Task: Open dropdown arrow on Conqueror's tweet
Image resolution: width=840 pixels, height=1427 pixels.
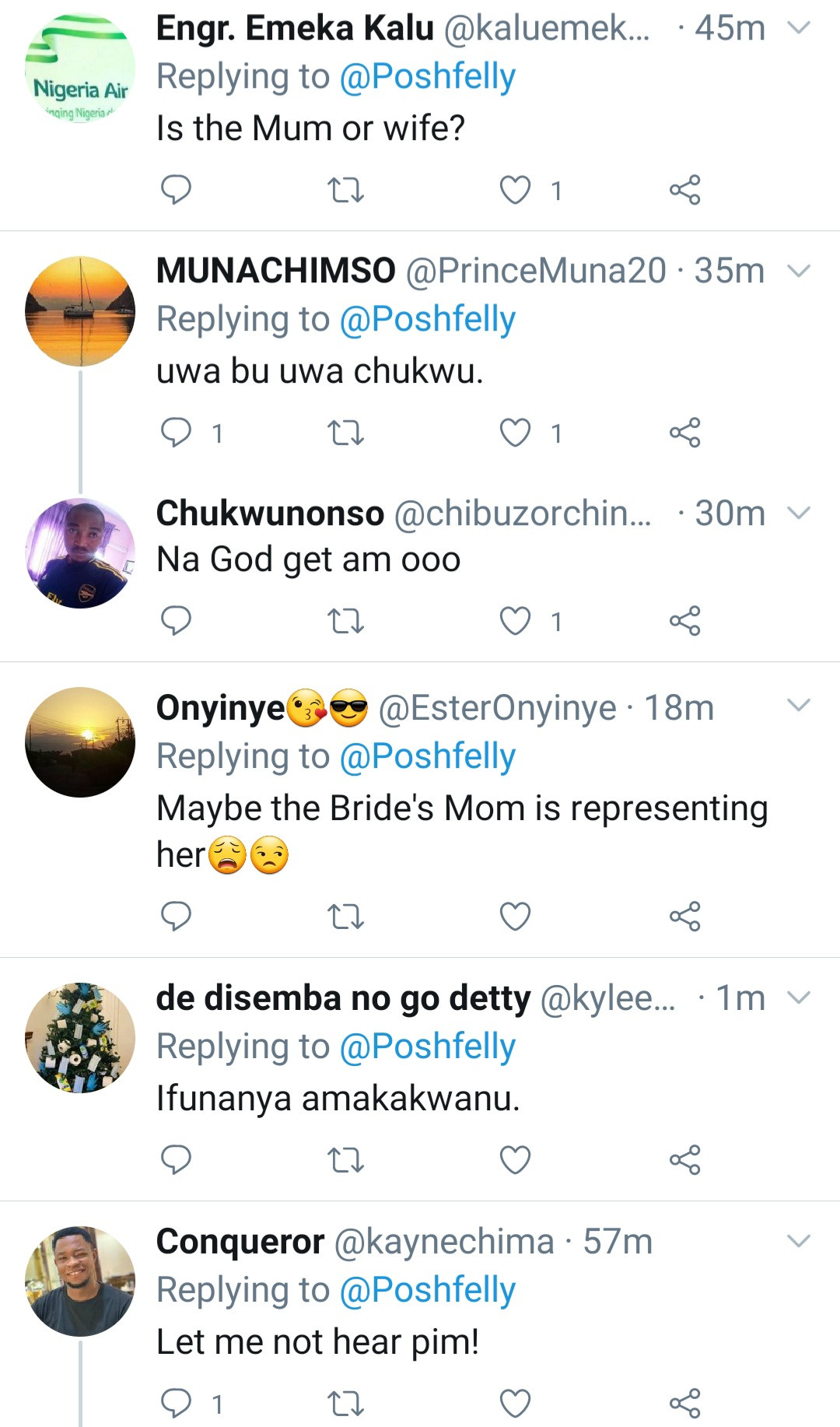Action: (x=799, y=1241)
